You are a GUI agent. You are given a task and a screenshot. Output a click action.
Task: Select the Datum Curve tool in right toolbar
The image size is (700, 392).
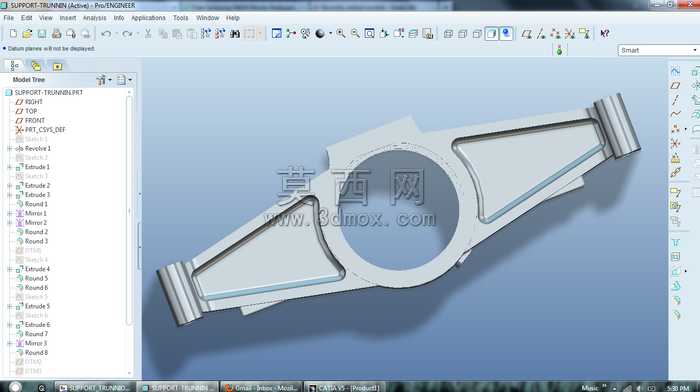tap(675, 114)
